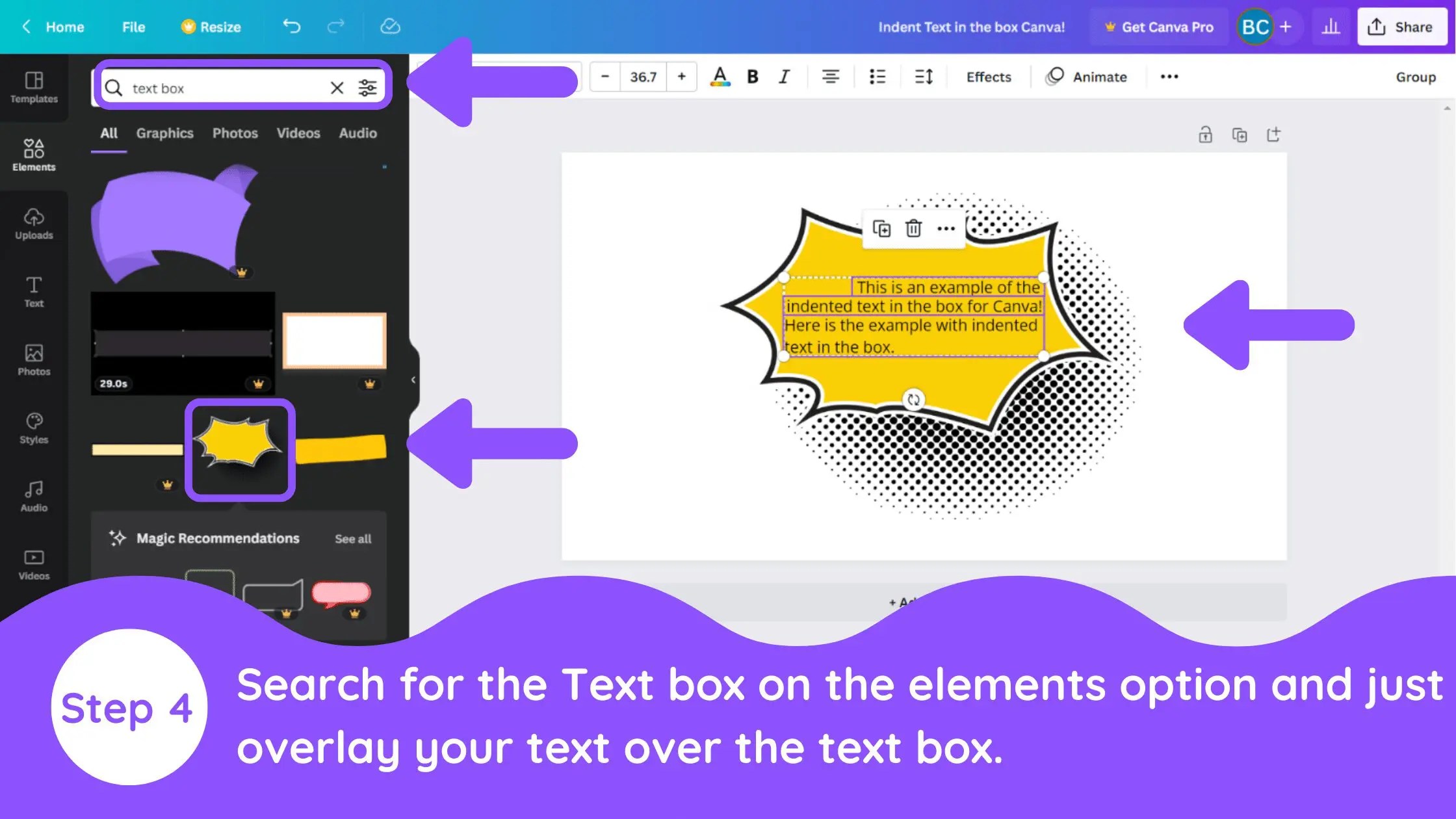
Task: Undo the last action
Action: pyautogui.click(x=291, y=27)
